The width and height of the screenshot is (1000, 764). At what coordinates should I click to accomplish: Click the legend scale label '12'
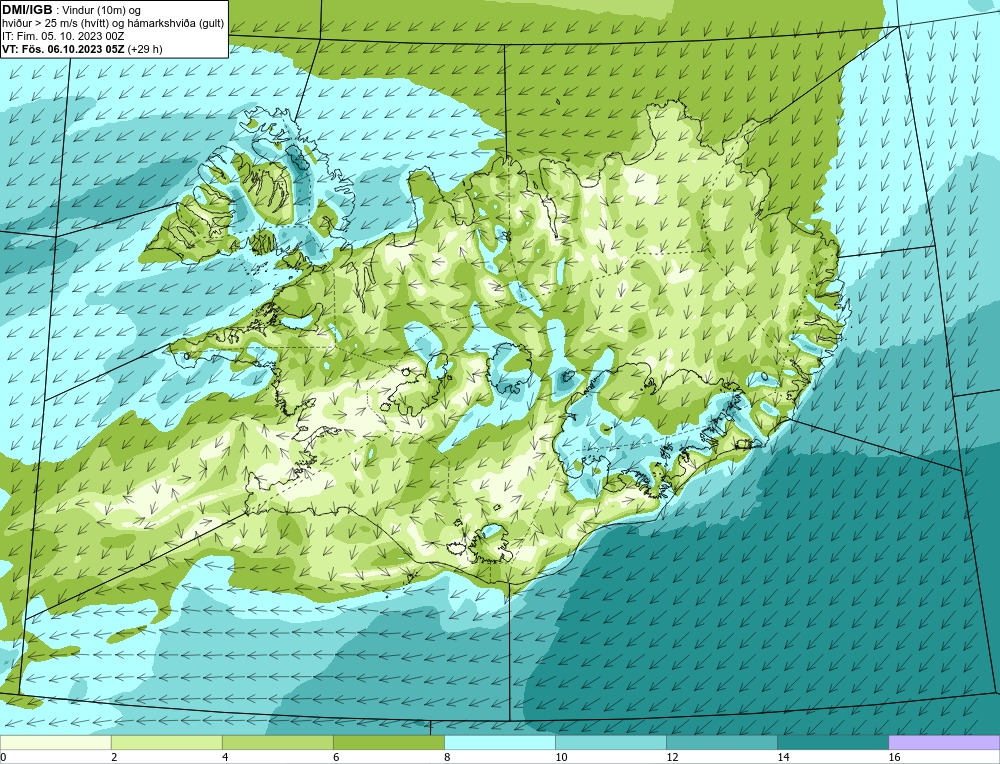point(672,757)
